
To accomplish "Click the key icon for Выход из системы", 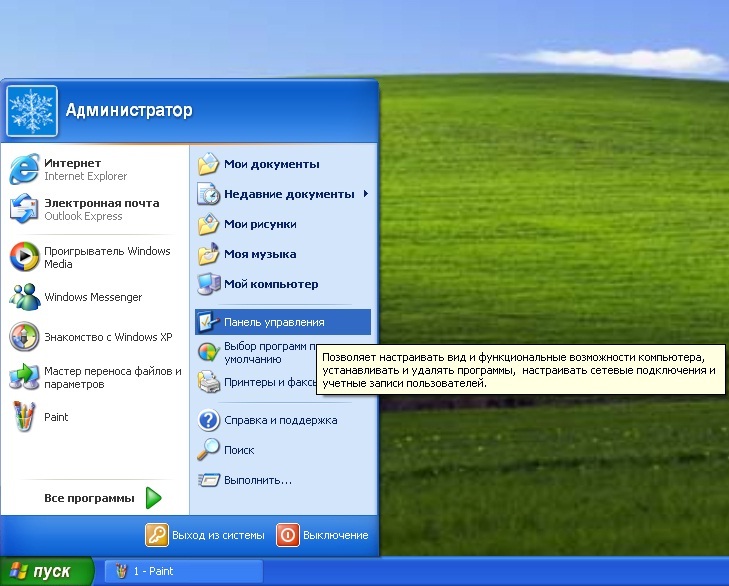I will point(157,535).
